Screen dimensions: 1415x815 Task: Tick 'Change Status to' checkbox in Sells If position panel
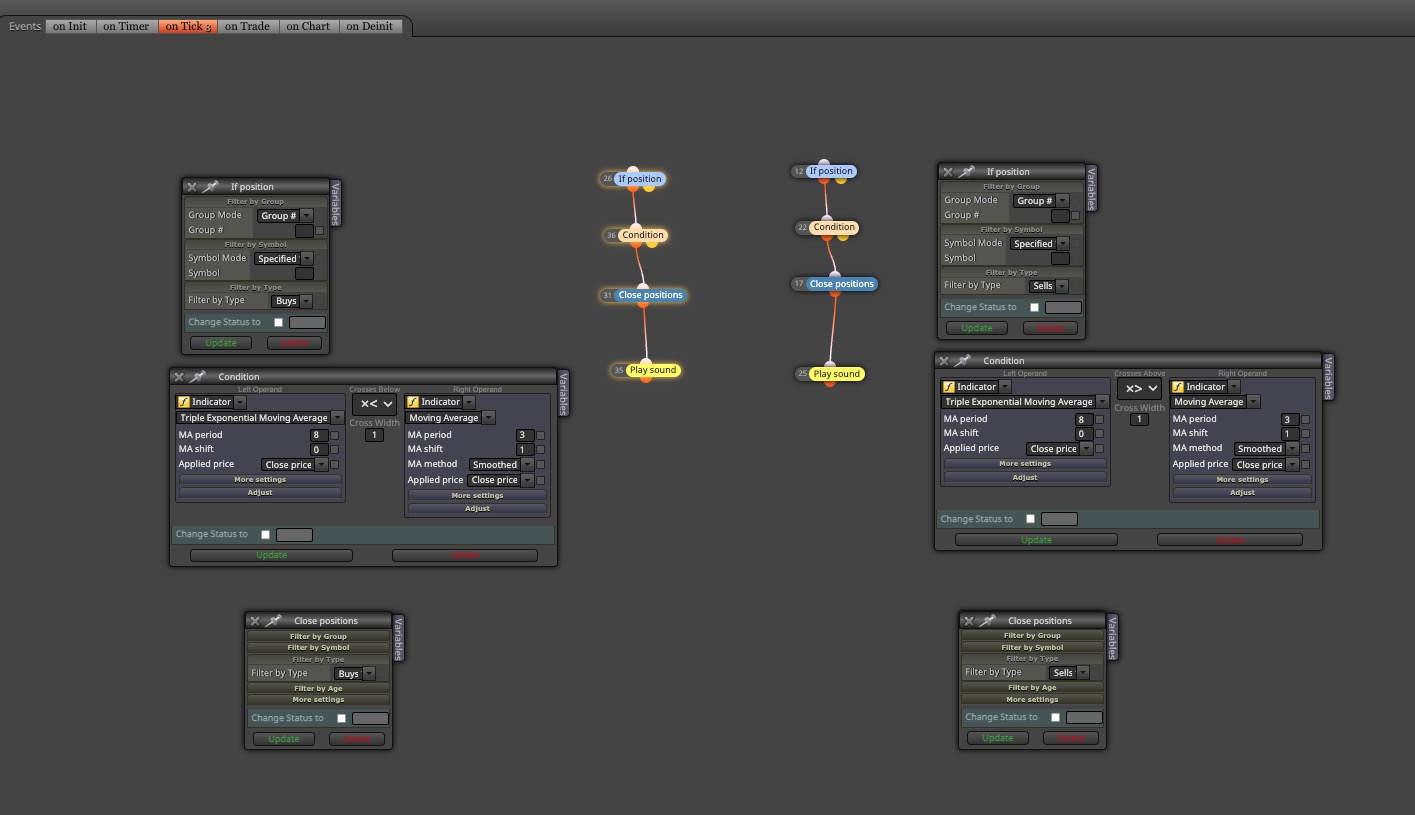pyautogui.click(x=1034, y=308)
